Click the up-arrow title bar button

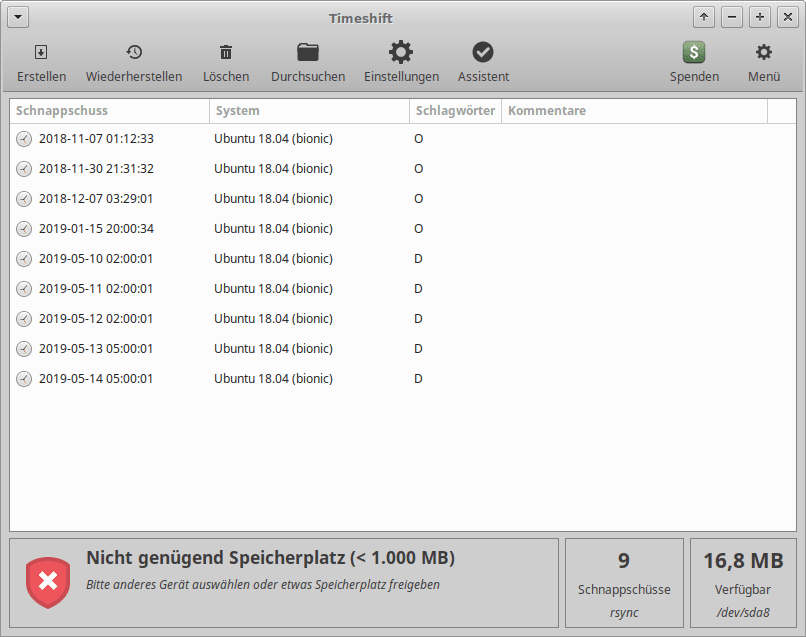coord(704,17)
